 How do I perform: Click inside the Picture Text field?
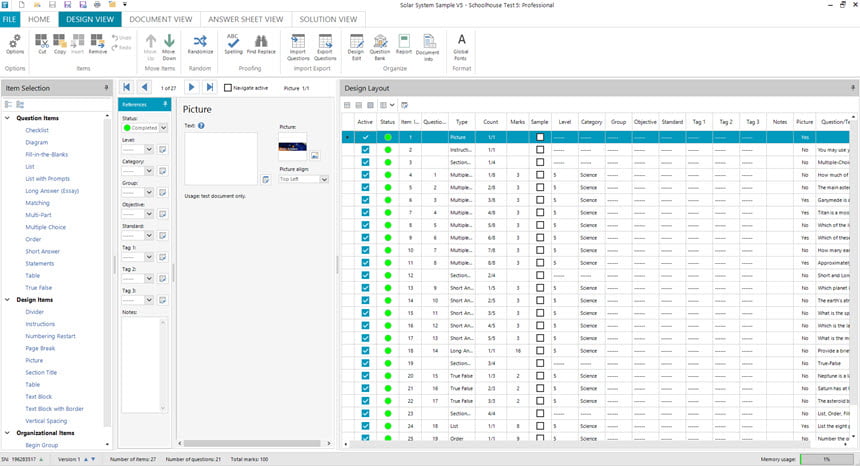coord(221,158)
